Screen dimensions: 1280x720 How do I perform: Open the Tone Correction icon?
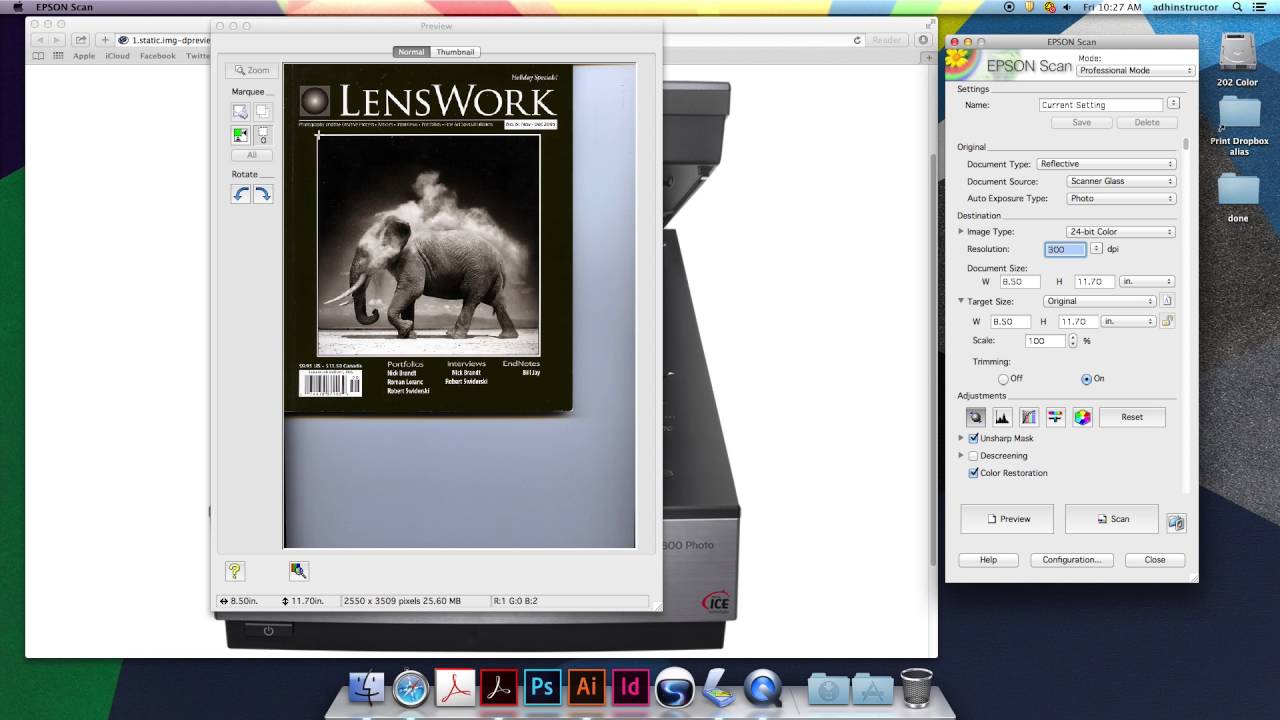pyautogui.click(x=1029, y=417)
